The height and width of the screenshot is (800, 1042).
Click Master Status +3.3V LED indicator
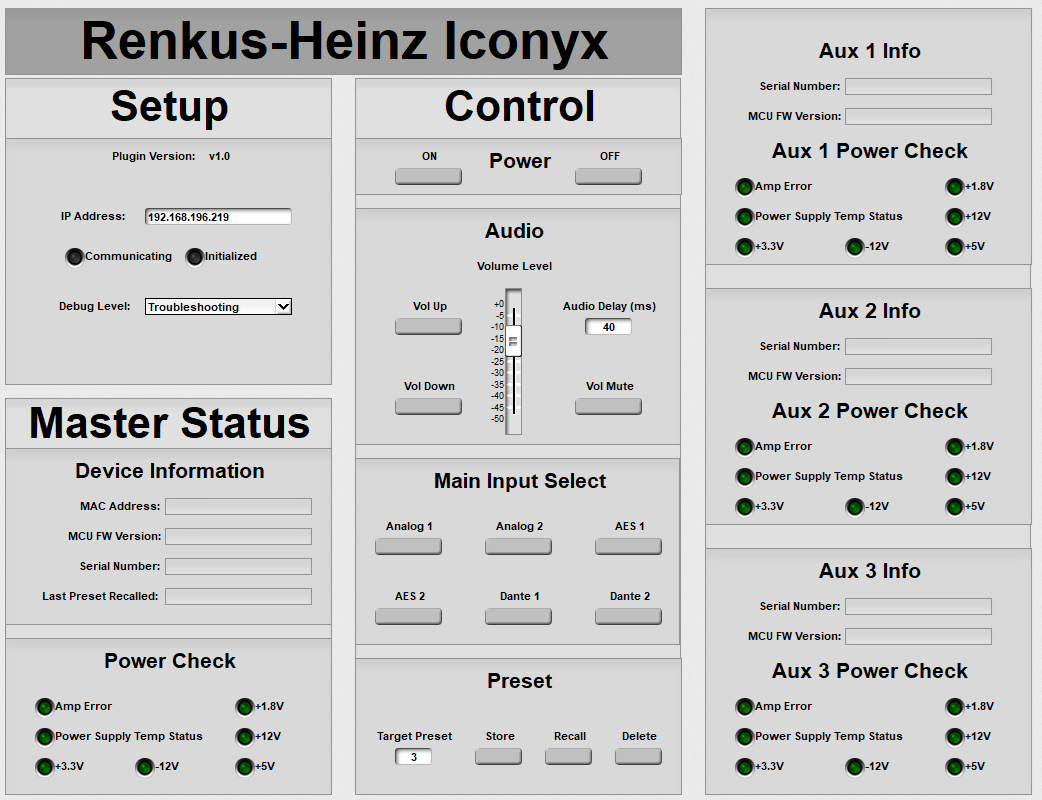coord(44,767)
